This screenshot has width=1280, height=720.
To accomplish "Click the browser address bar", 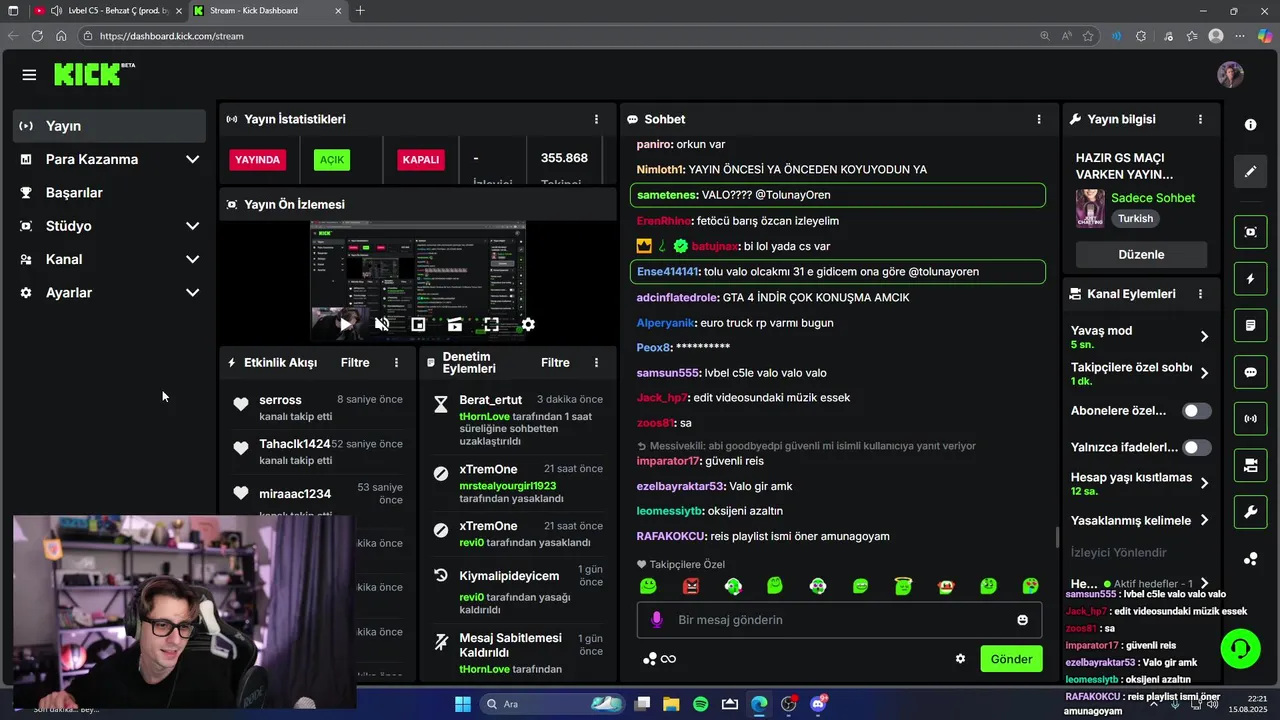I will pyautogui.click(x=560, y=36).
